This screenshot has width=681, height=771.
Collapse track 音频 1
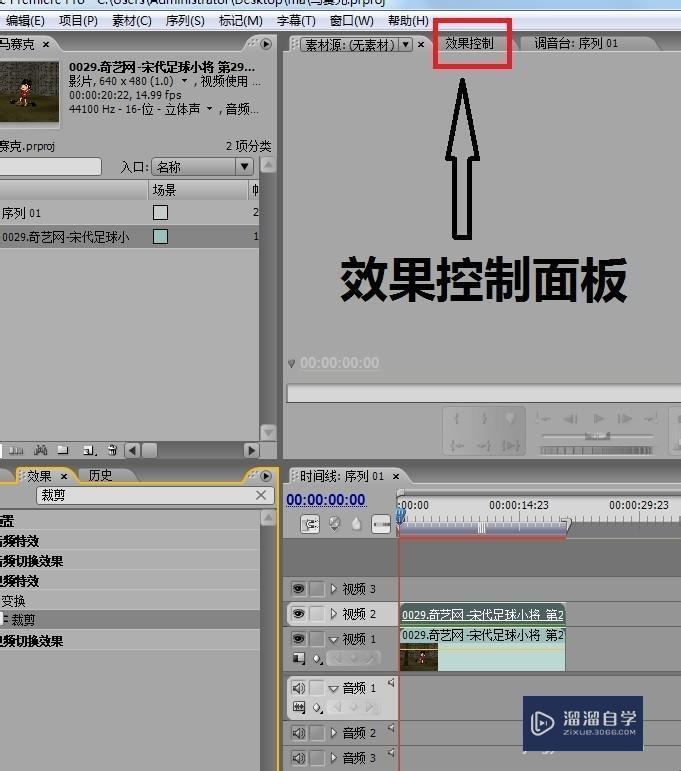pos(333,688)
